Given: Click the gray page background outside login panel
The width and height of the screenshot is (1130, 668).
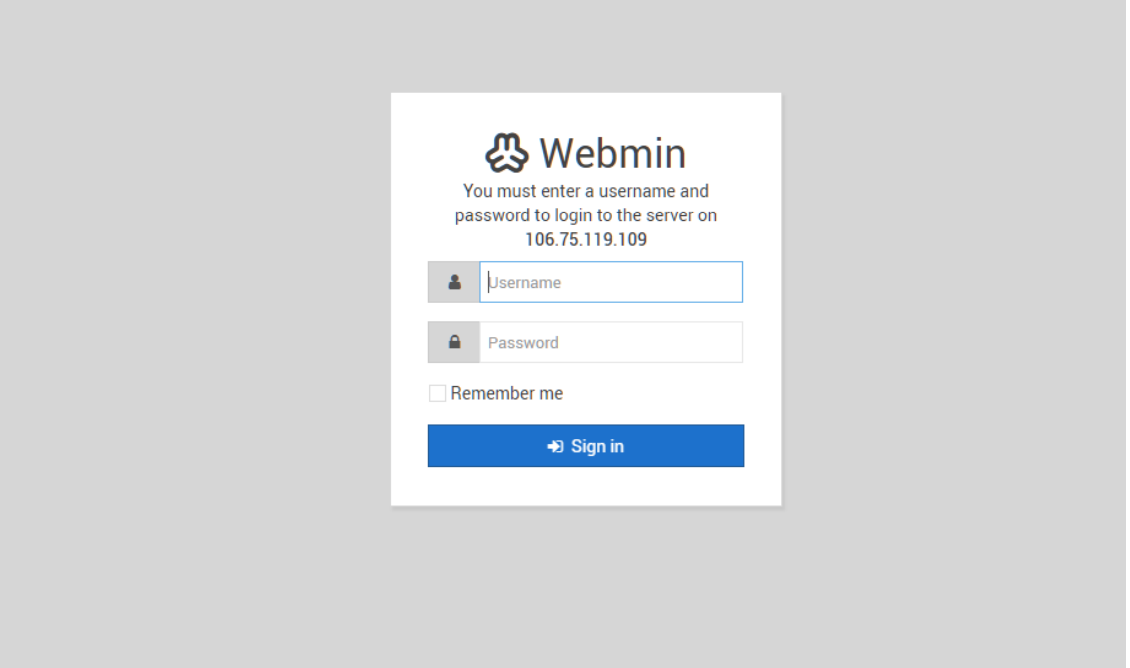Looking at the screenshot, I should tap(195, 331).
